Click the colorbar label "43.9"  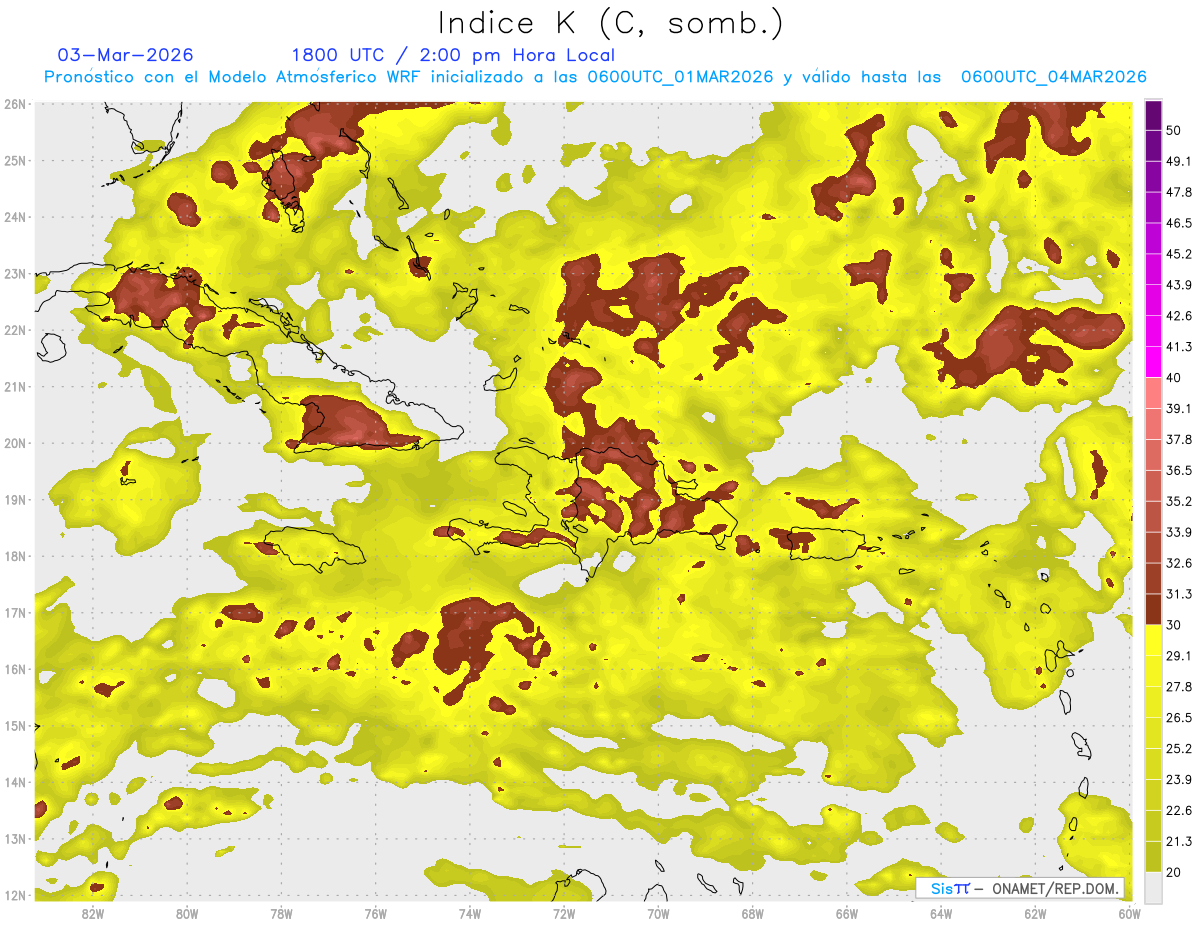tap(1179, 285)
